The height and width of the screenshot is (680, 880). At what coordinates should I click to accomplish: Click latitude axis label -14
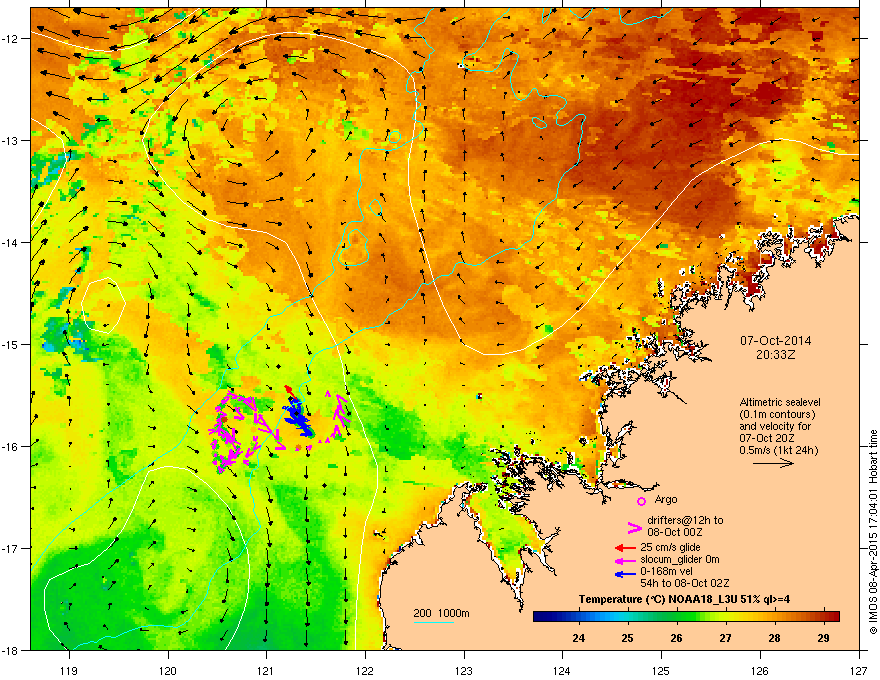[10, 242]
